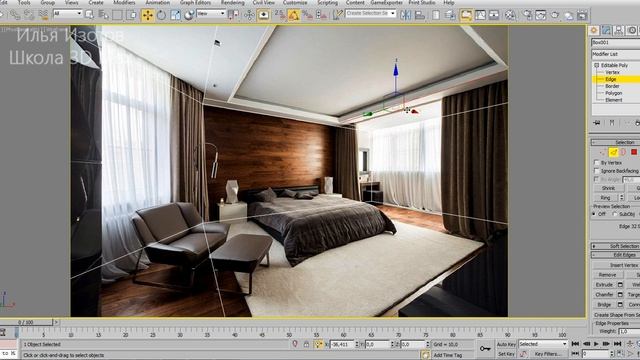Open the Modifier List dropdown
The width and height of the screenshot is (640, 360).
coord(616,54)
